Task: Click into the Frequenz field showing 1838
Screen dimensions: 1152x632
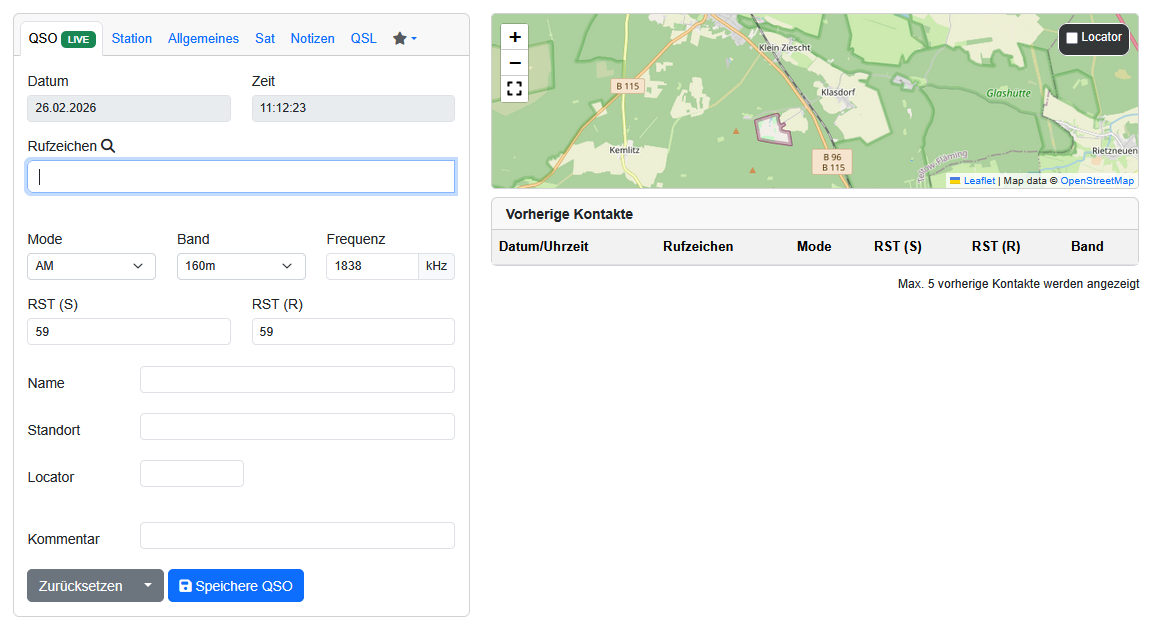Action: click(x=372, y=266)
